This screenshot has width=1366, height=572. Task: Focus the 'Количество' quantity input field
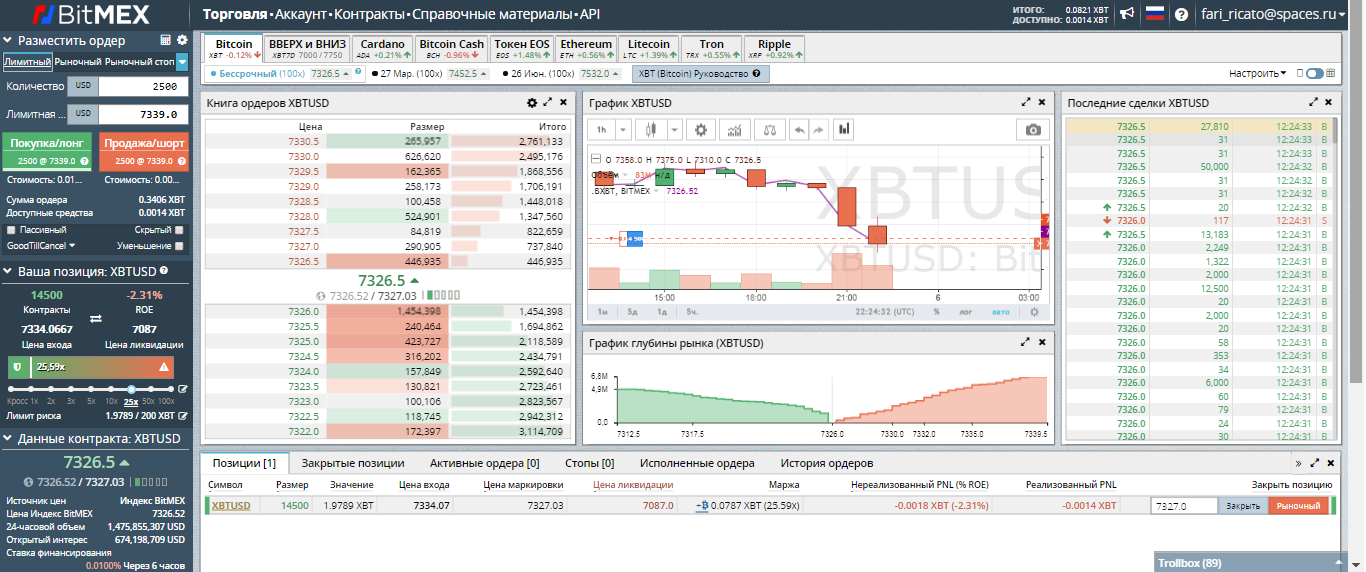143,87
